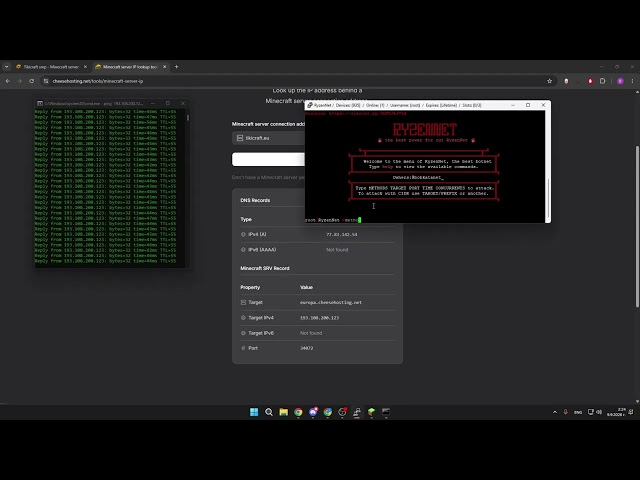Viewport: 640px width, 480px height.
Task: Switch to the Tikicraft smp browser tab
Action: pyautogui.click(x=51, y=67)
